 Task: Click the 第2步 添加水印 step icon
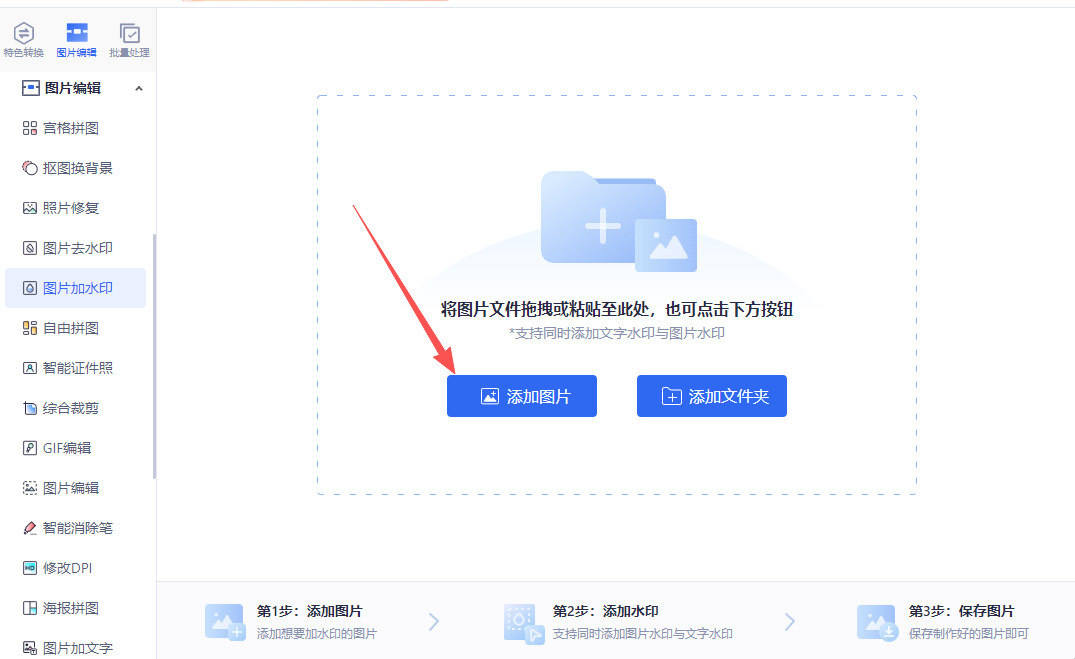tap(524, 623)
